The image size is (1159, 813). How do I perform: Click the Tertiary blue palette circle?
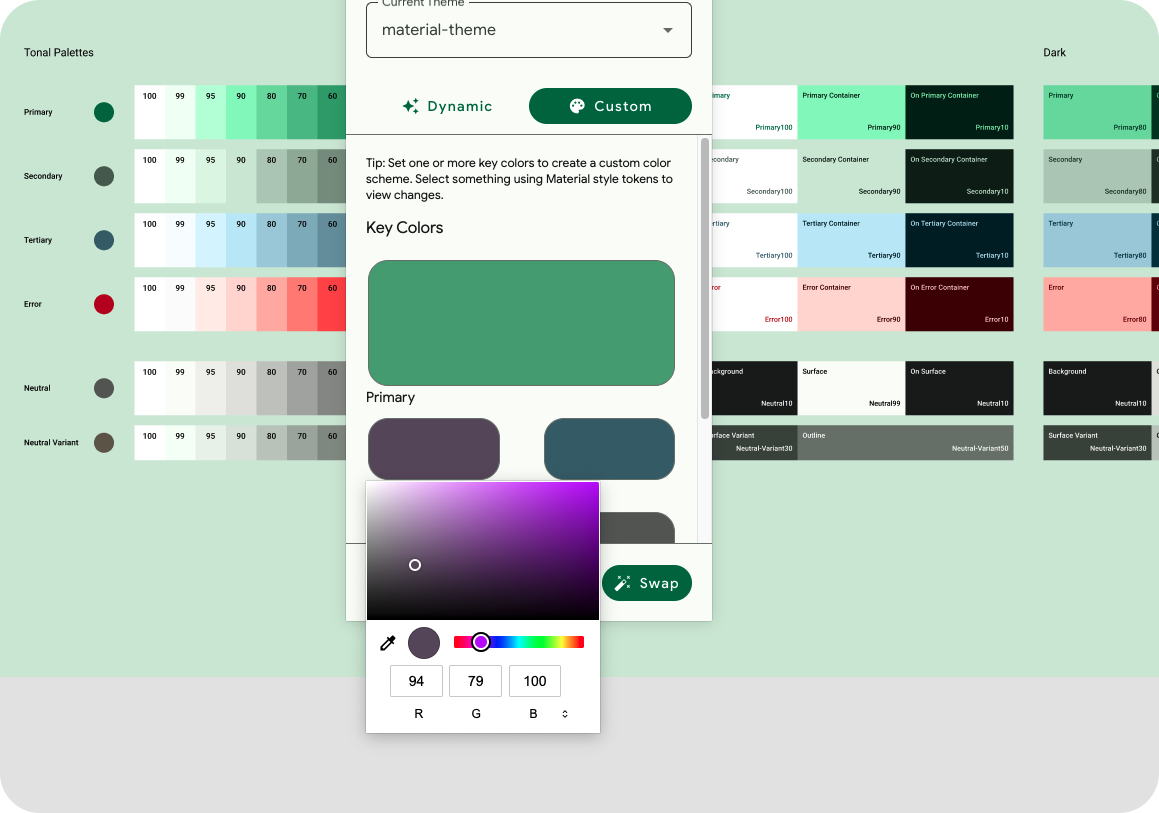[104, 240]
